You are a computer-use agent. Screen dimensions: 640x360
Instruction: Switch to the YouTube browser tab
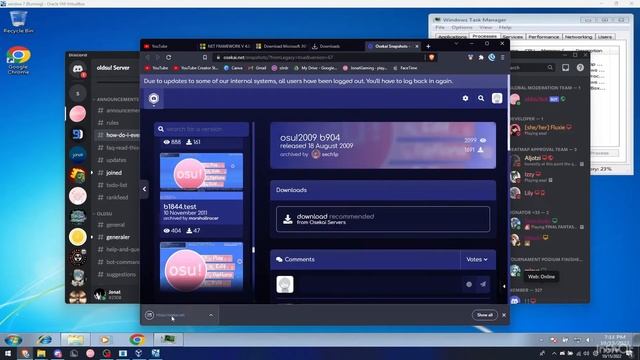[169, 46]
